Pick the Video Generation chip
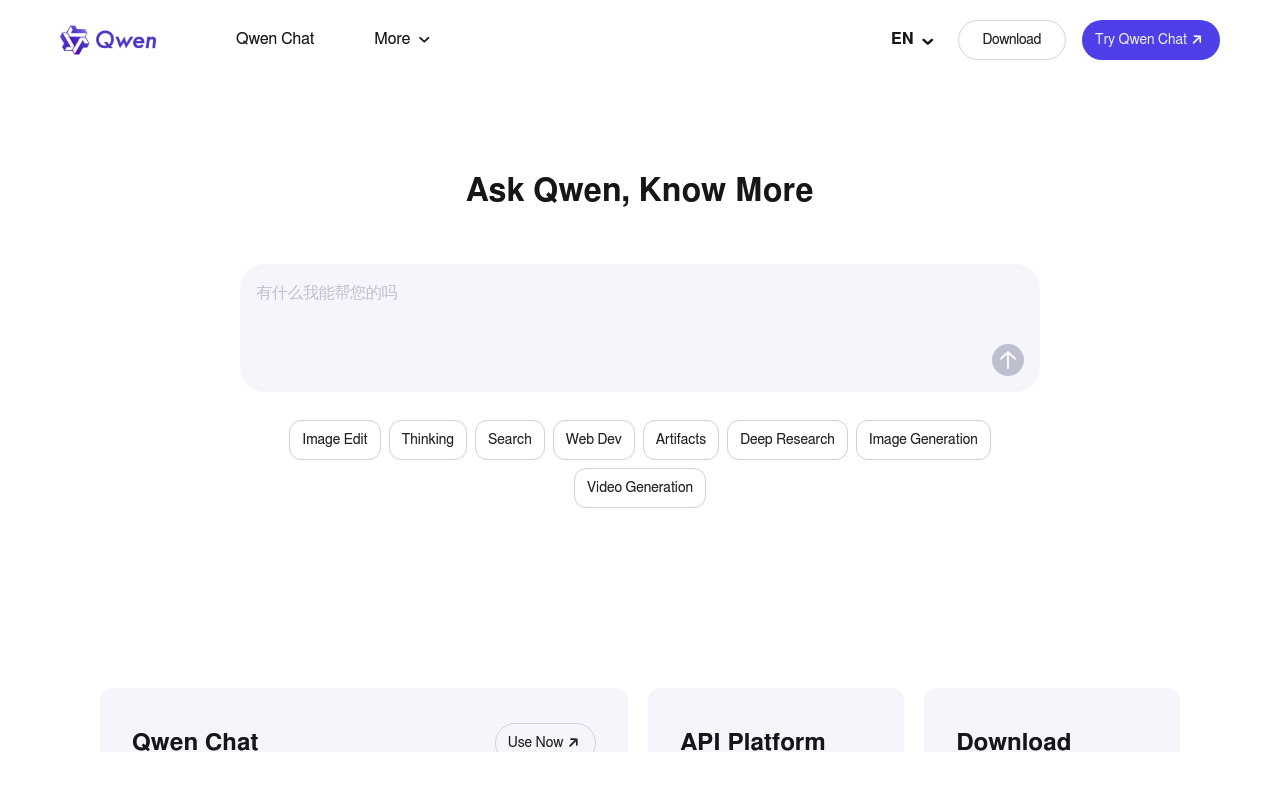The width and height of the screenshot is (1280, 800). [640, 488]
